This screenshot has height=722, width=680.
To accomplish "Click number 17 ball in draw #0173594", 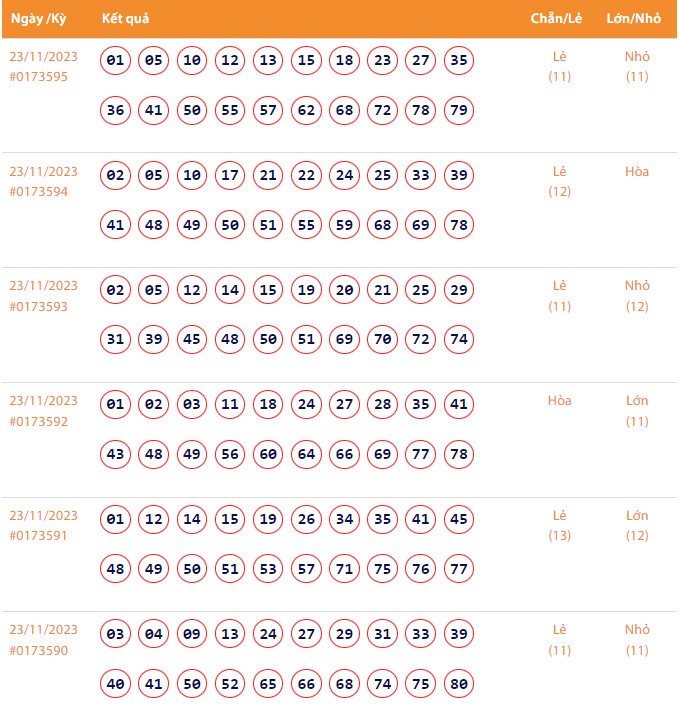I will pyautogui.click(x=230, y=176).
